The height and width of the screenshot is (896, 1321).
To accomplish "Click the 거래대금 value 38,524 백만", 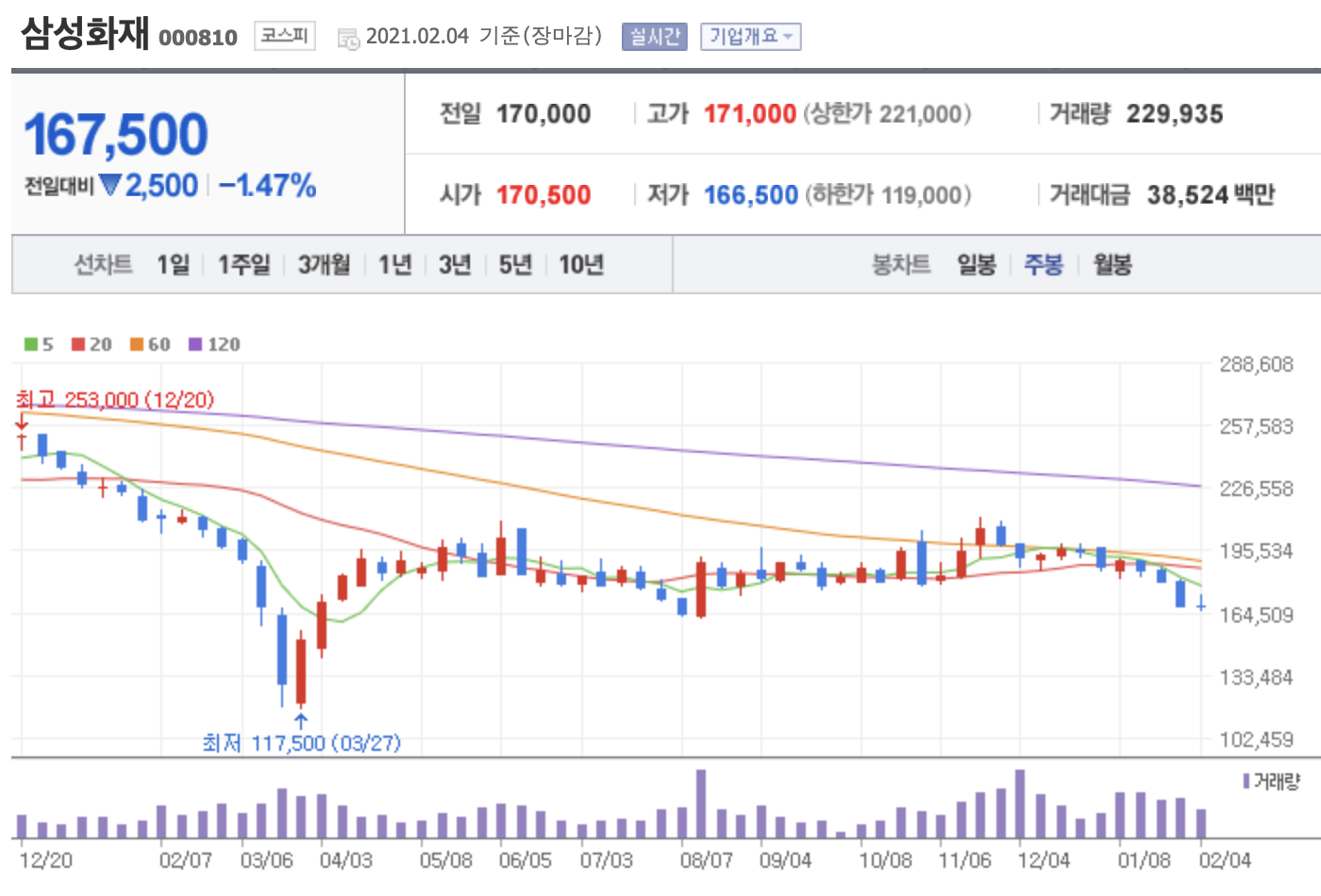I will tap(1211, 195).
